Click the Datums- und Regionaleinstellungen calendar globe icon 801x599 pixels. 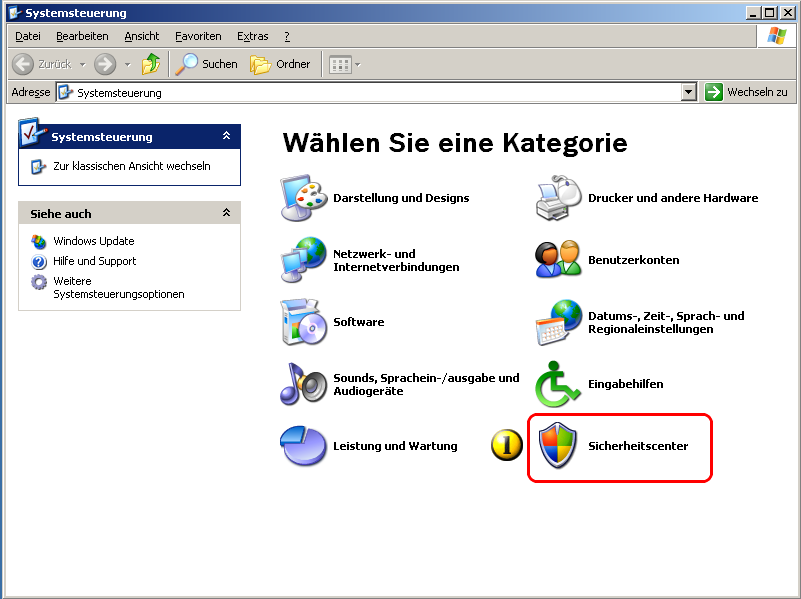(558, 322)
